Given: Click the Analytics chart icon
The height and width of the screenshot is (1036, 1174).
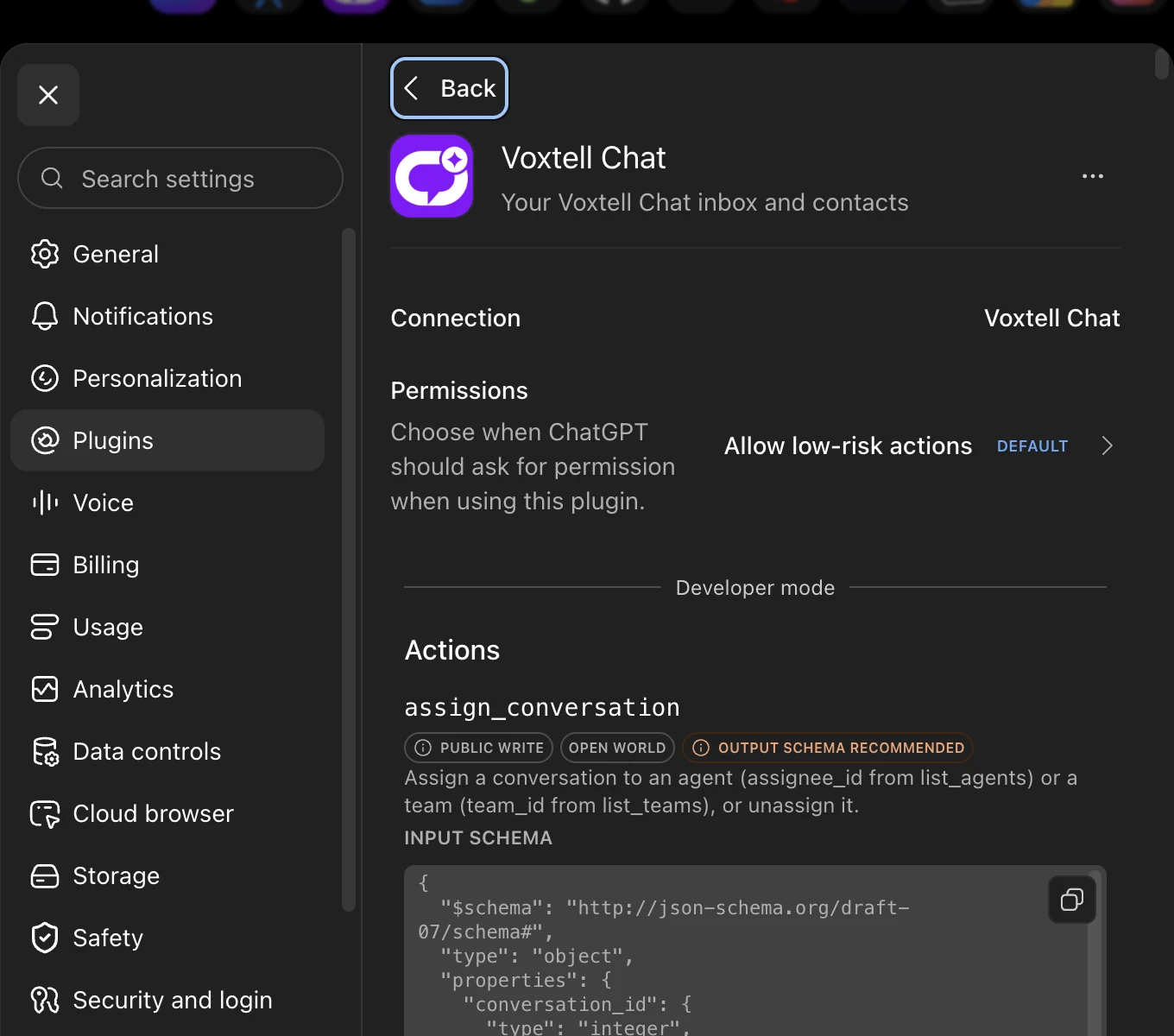Looking at the screenshot, I should click(45, 689).
